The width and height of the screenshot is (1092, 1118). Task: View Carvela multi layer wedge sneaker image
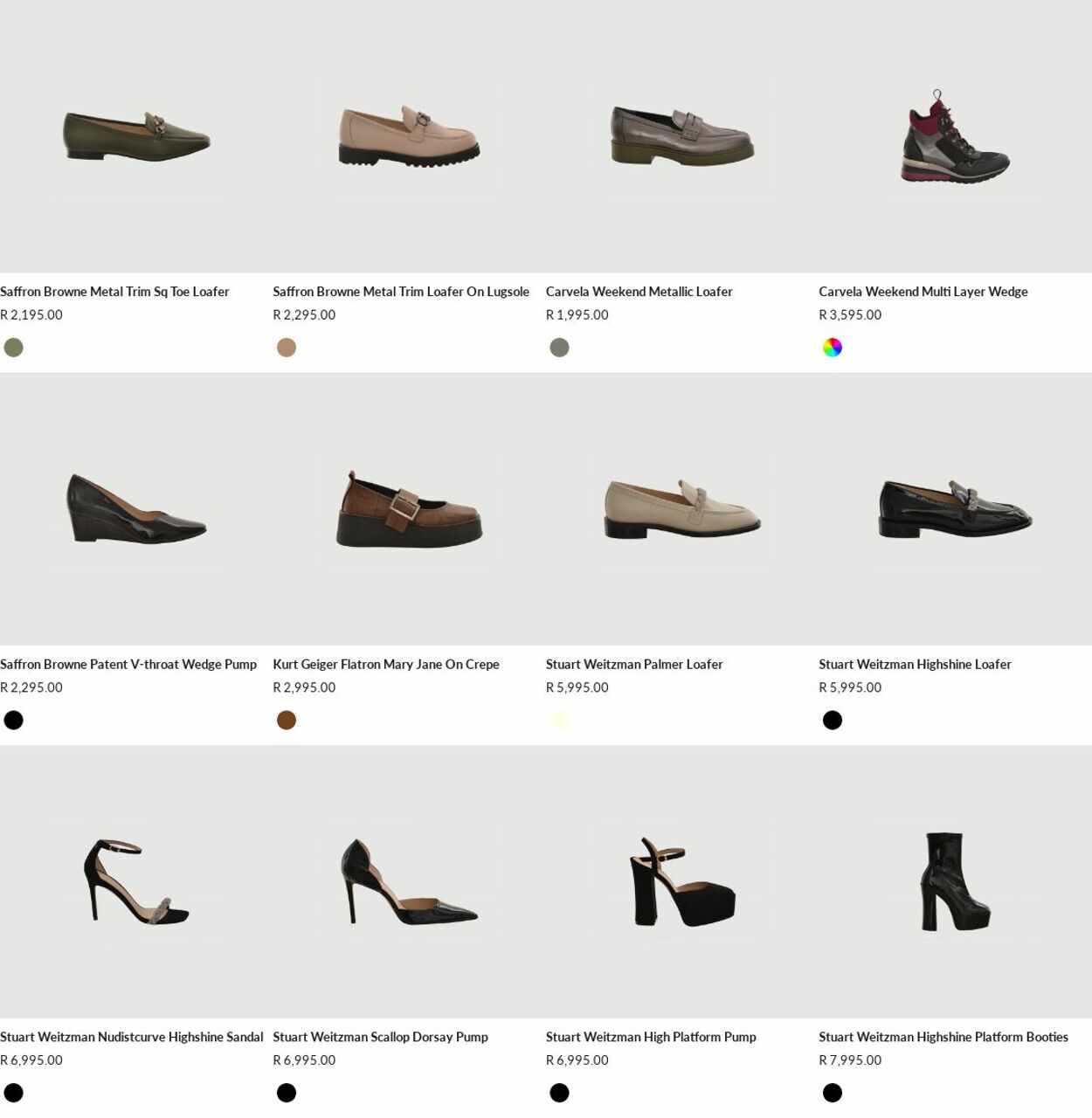click(955, 136)
